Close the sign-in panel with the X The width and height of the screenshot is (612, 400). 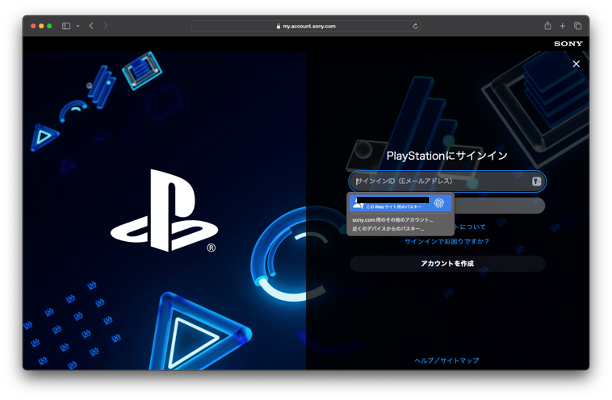click(576, 64)
